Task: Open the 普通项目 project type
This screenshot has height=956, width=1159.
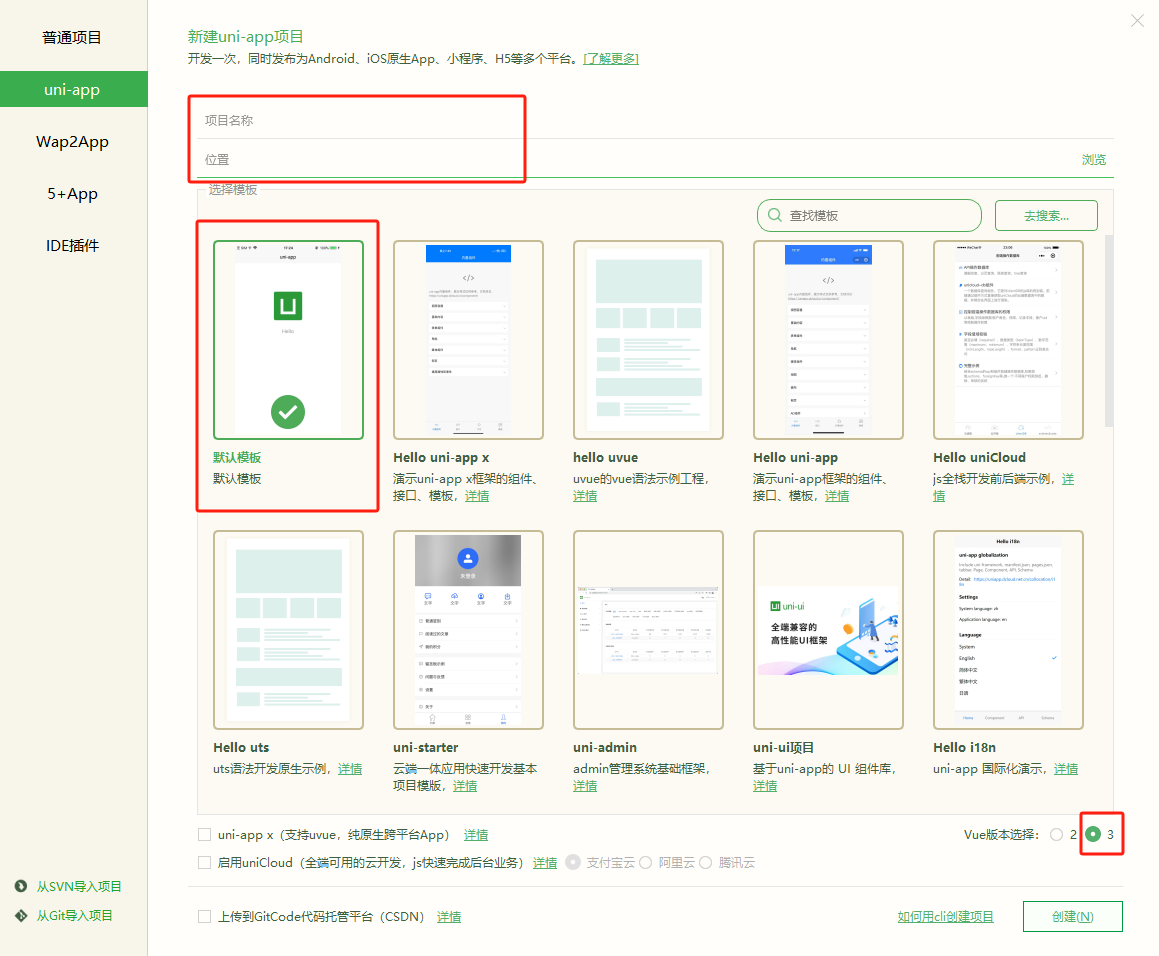Action: click(72, 38)
